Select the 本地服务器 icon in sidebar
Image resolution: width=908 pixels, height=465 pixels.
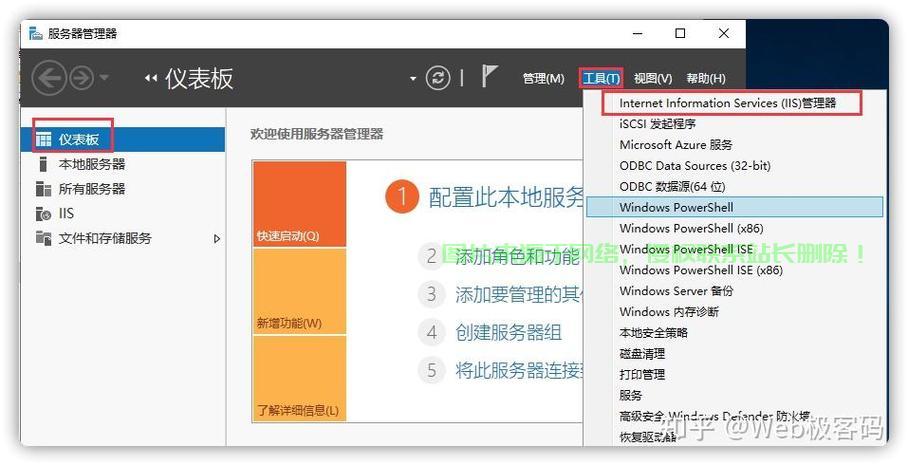[43, 164]
